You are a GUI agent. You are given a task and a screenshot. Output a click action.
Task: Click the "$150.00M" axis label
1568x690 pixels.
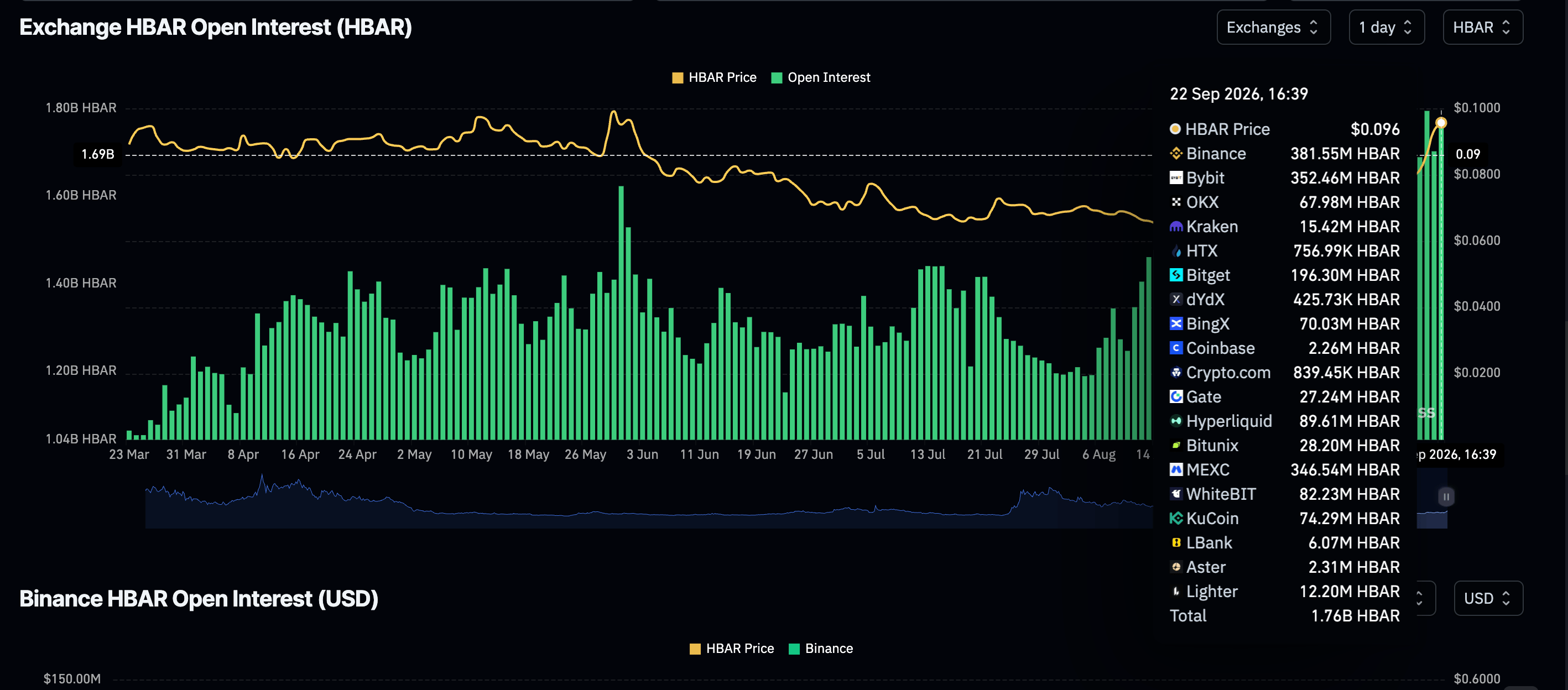pyautogui.click(x=72, y=679)
